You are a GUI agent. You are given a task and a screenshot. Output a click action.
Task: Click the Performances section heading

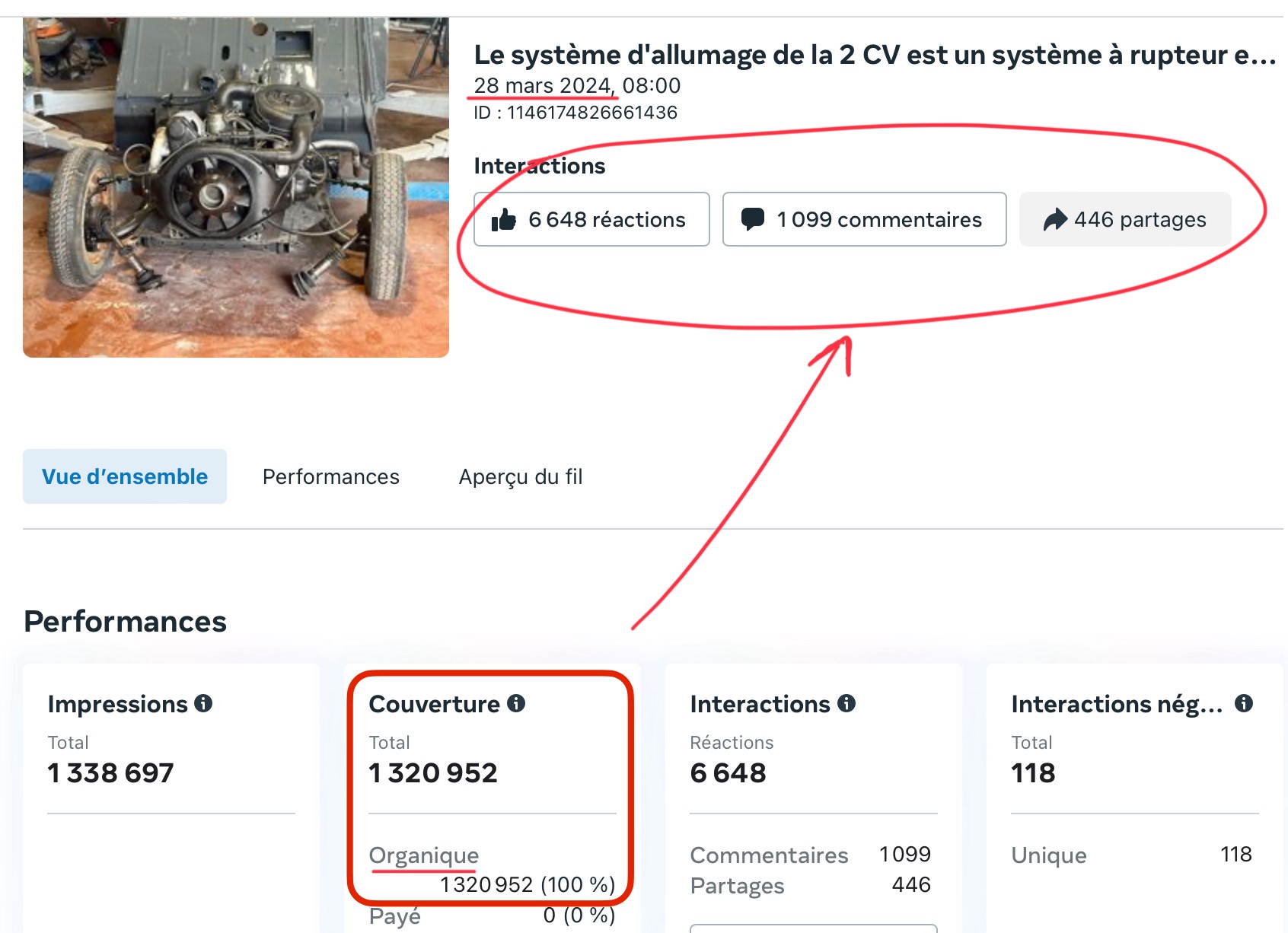pyautogui.click(x=126, y=622)
